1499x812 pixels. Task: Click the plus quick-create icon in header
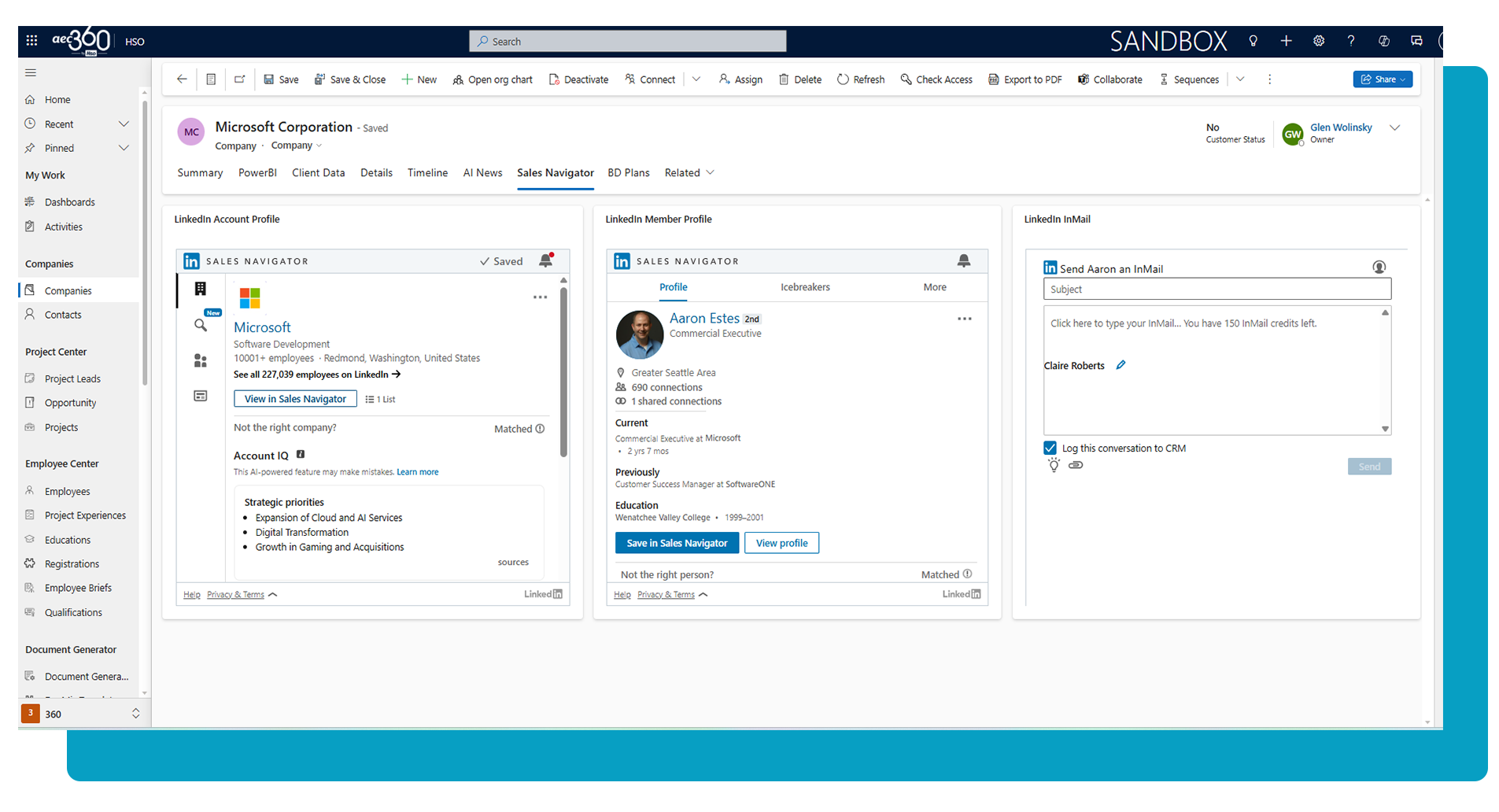click(1286, 41)
